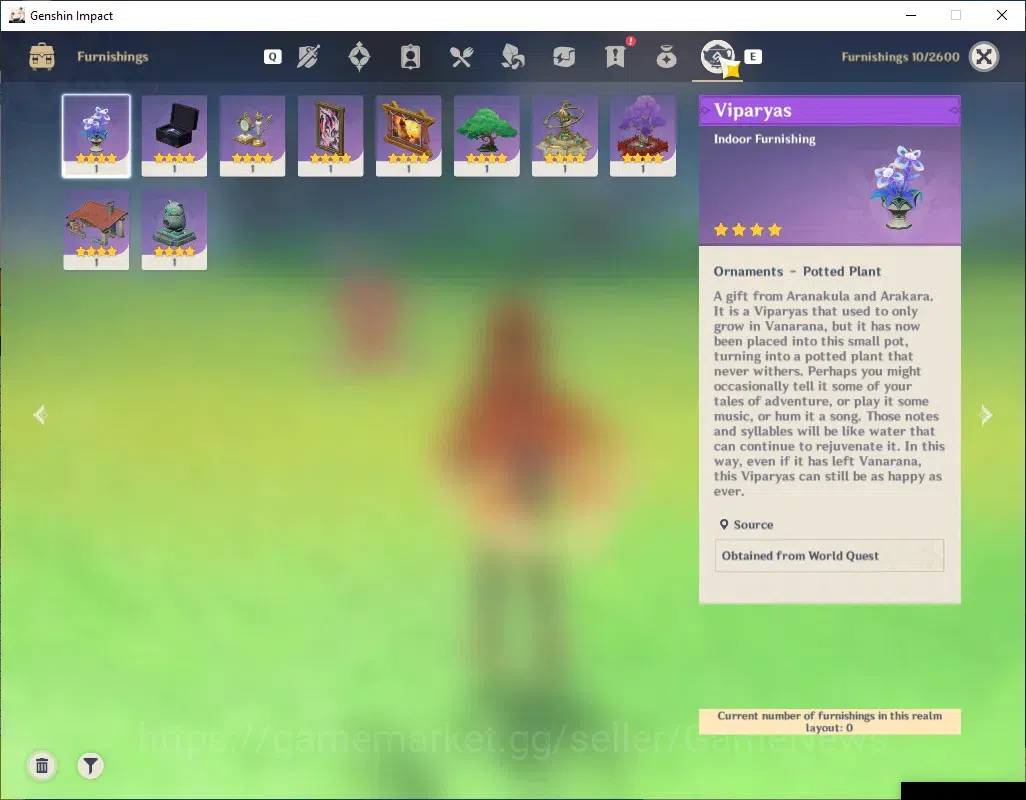Image resolution: width=1026 pixels, height=800 pixels.
Task: Select the wooden framed orange painting
Action: (408, 136)
